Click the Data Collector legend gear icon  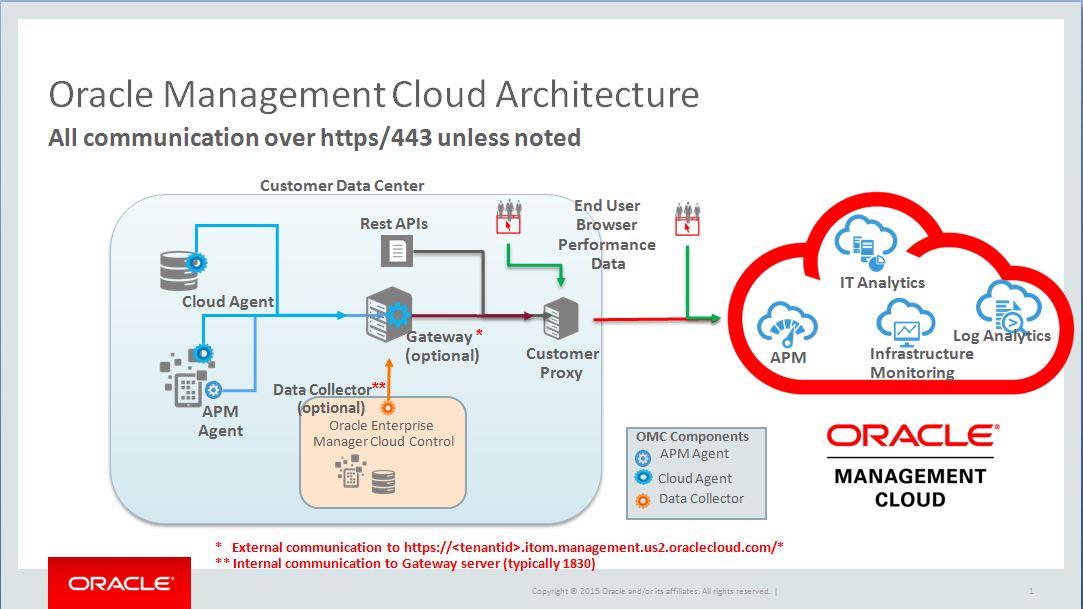click(643, 501)
